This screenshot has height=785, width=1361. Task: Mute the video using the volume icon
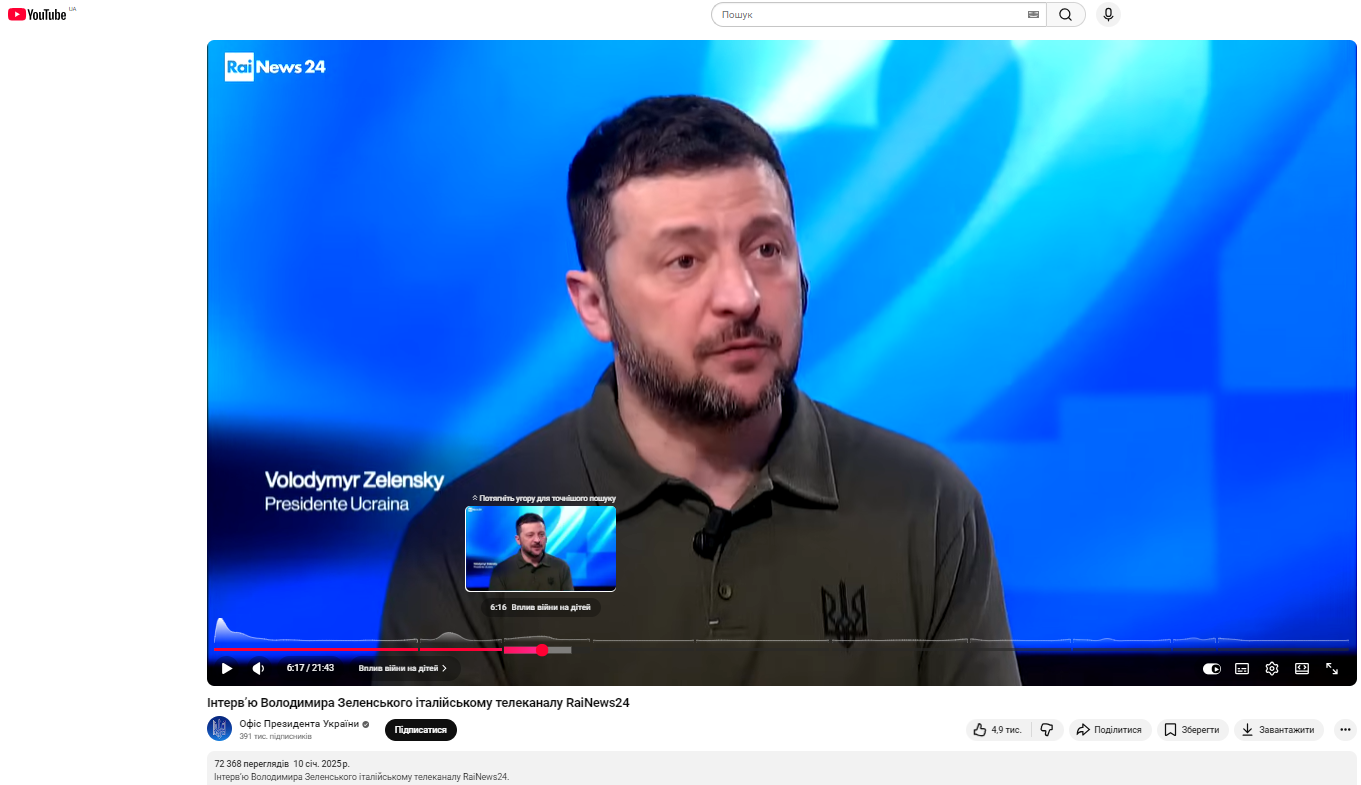point(258,668)
